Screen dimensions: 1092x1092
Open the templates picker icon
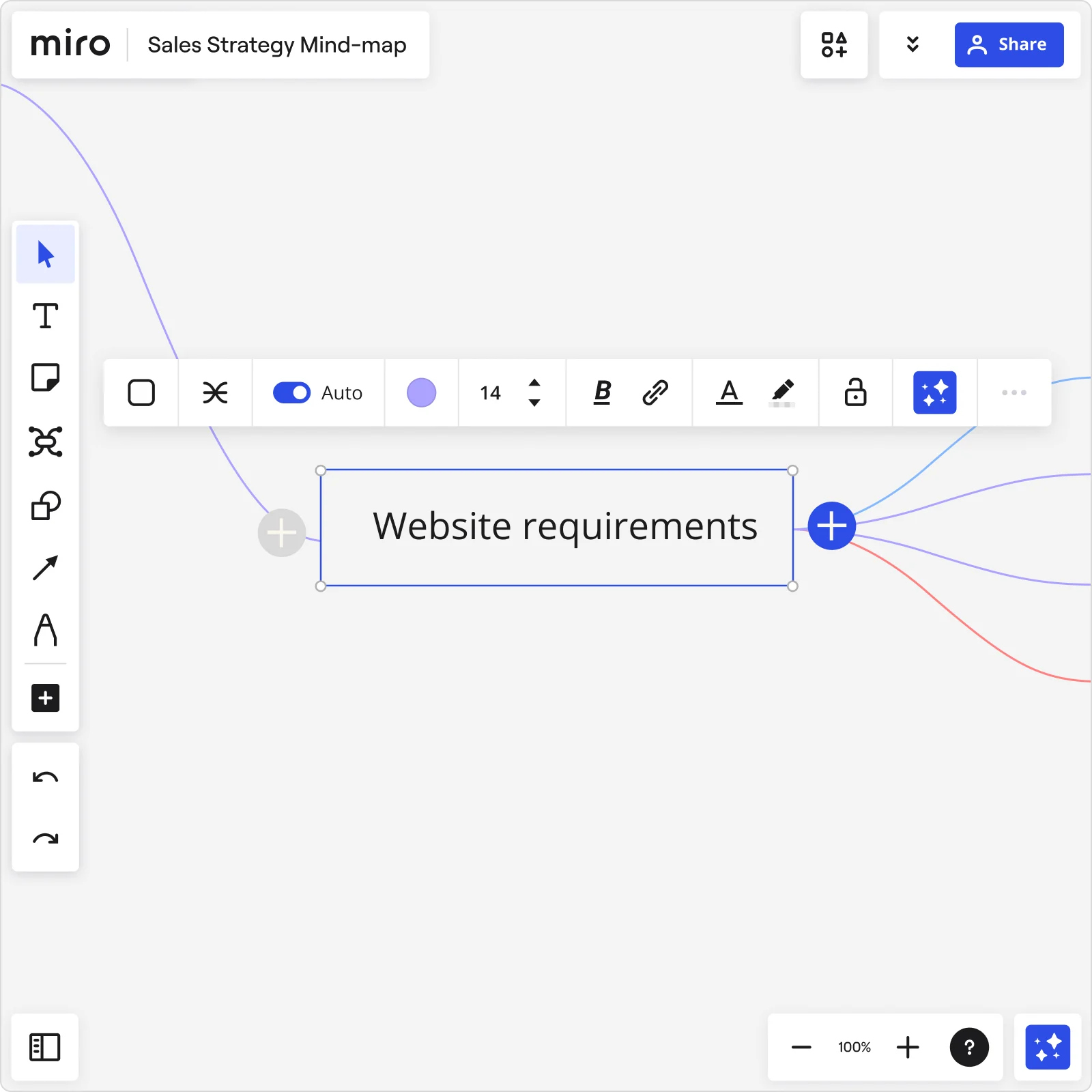[834, 44]
